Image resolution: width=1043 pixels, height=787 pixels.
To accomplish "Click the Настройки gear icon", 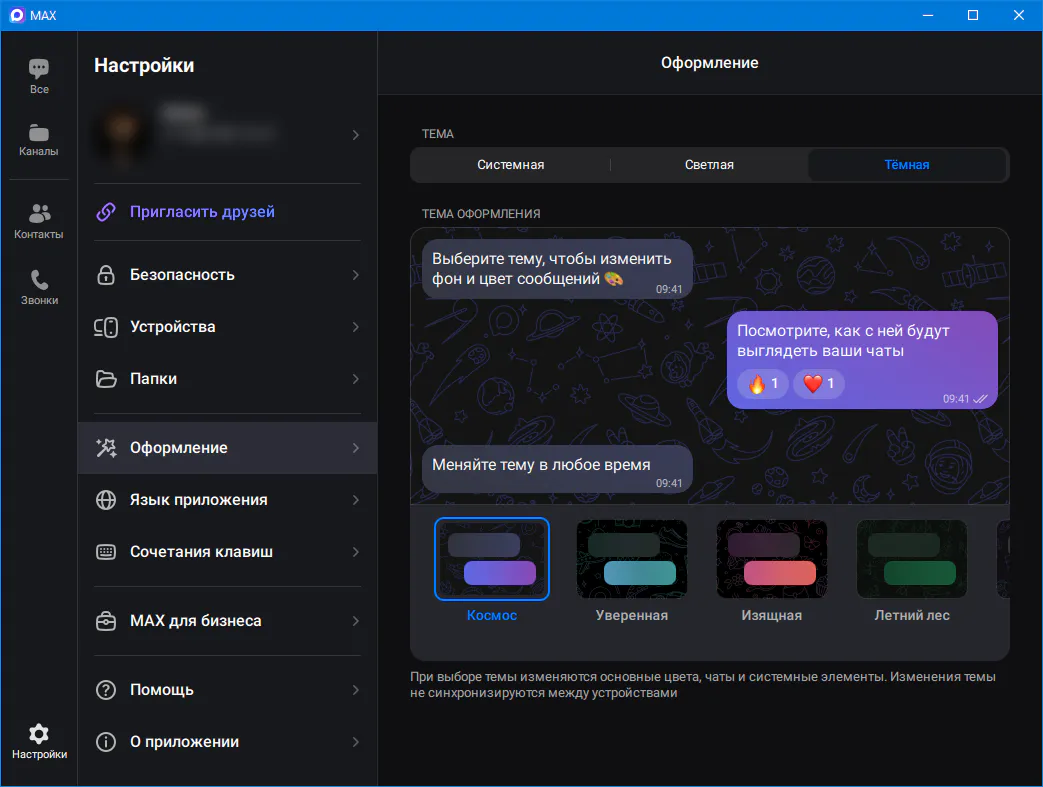I will [x=39, y=734].
